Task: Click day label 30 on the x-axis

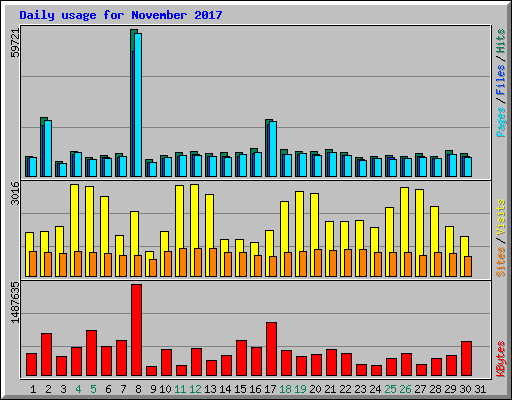Action: click(465, 389)
